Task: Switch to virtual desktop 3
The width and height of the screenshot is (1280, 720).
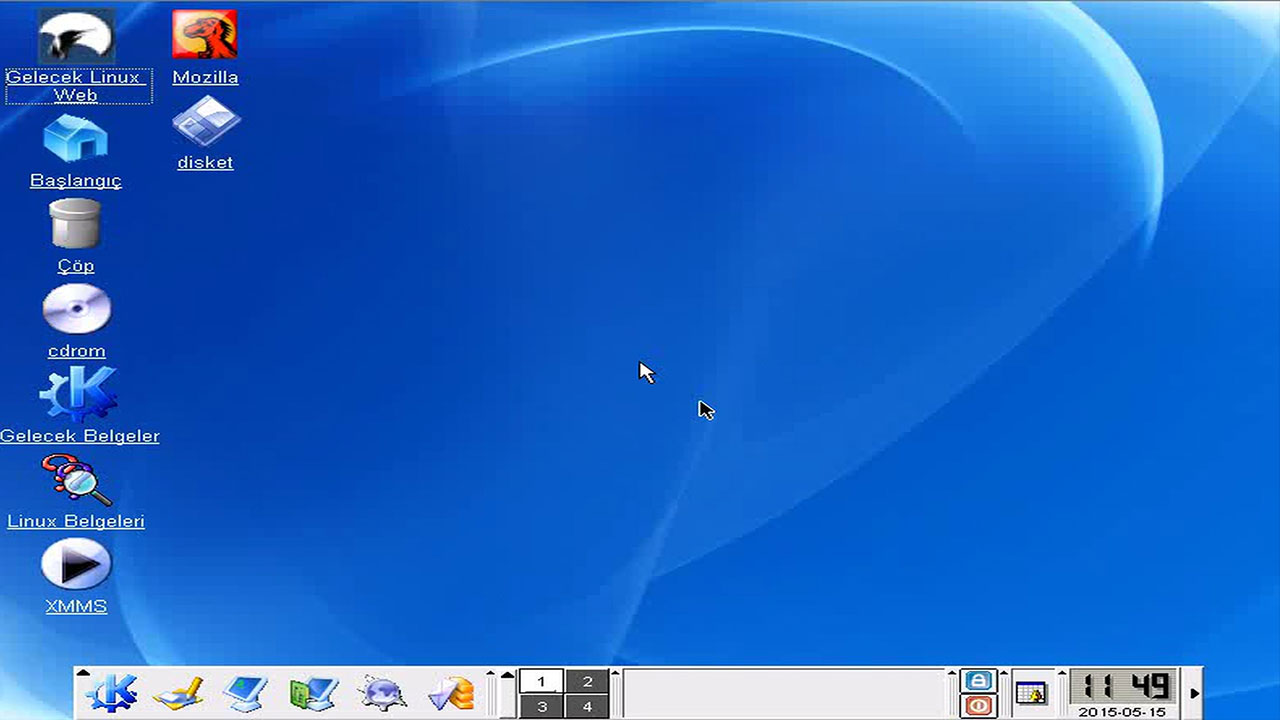Action: pos(541,706)
